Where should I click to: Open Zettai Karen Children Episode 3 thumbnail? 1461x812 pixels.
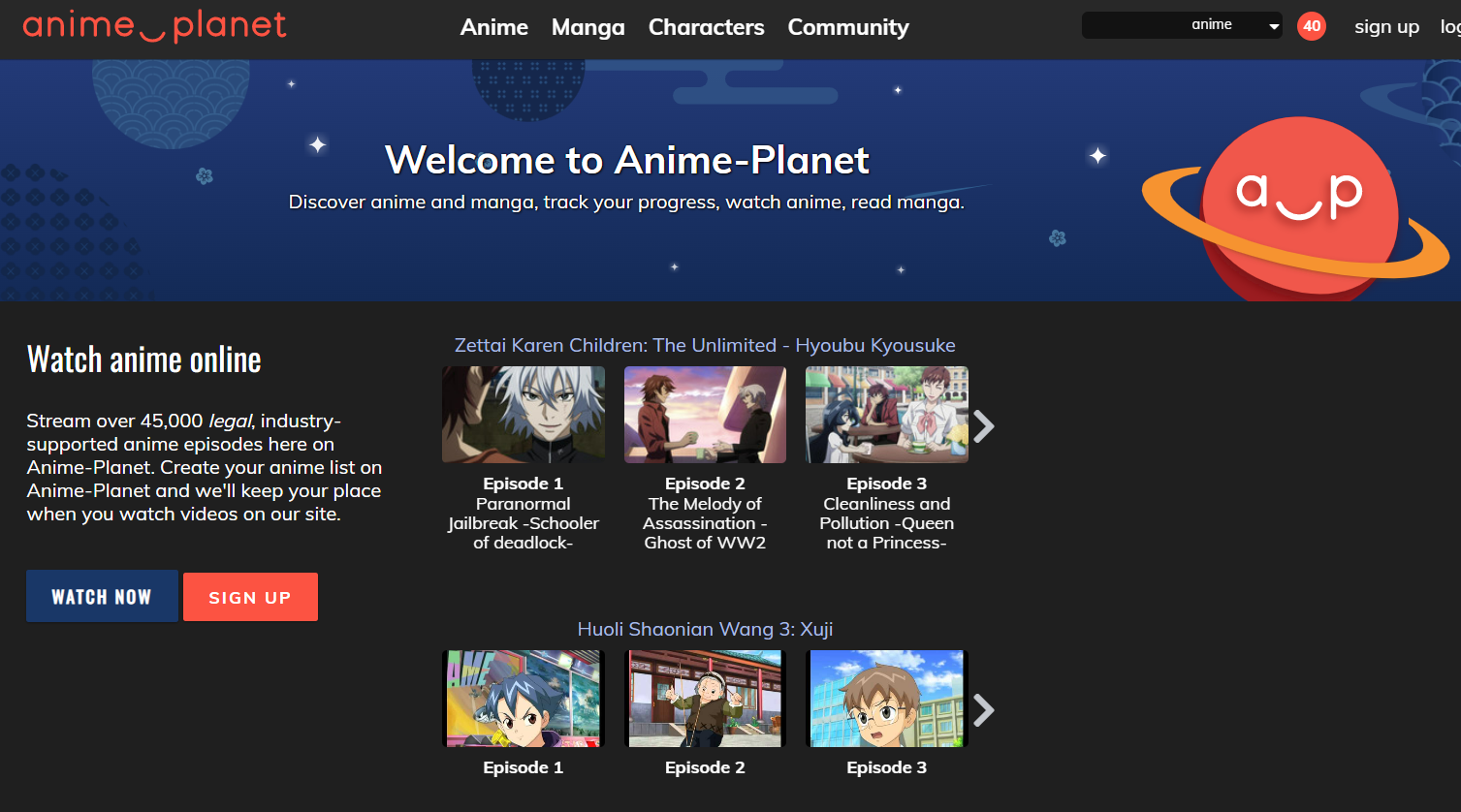click(887, 415)
